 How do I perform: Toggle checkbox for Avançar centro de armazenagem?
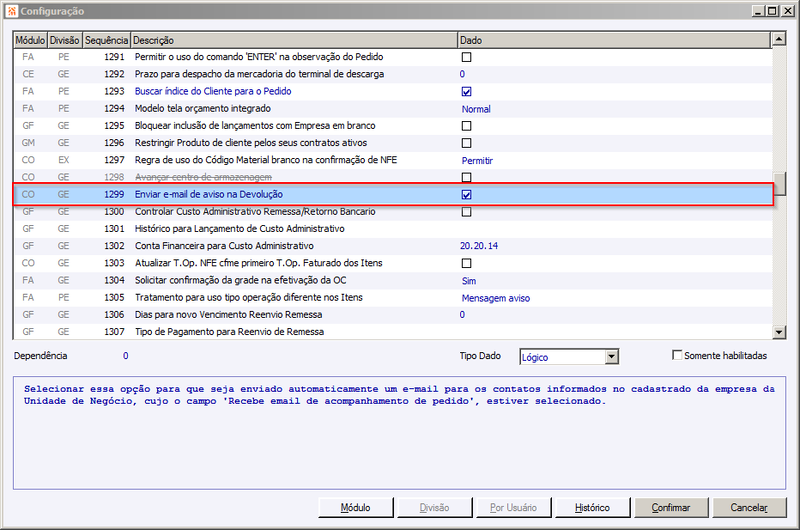466,177
